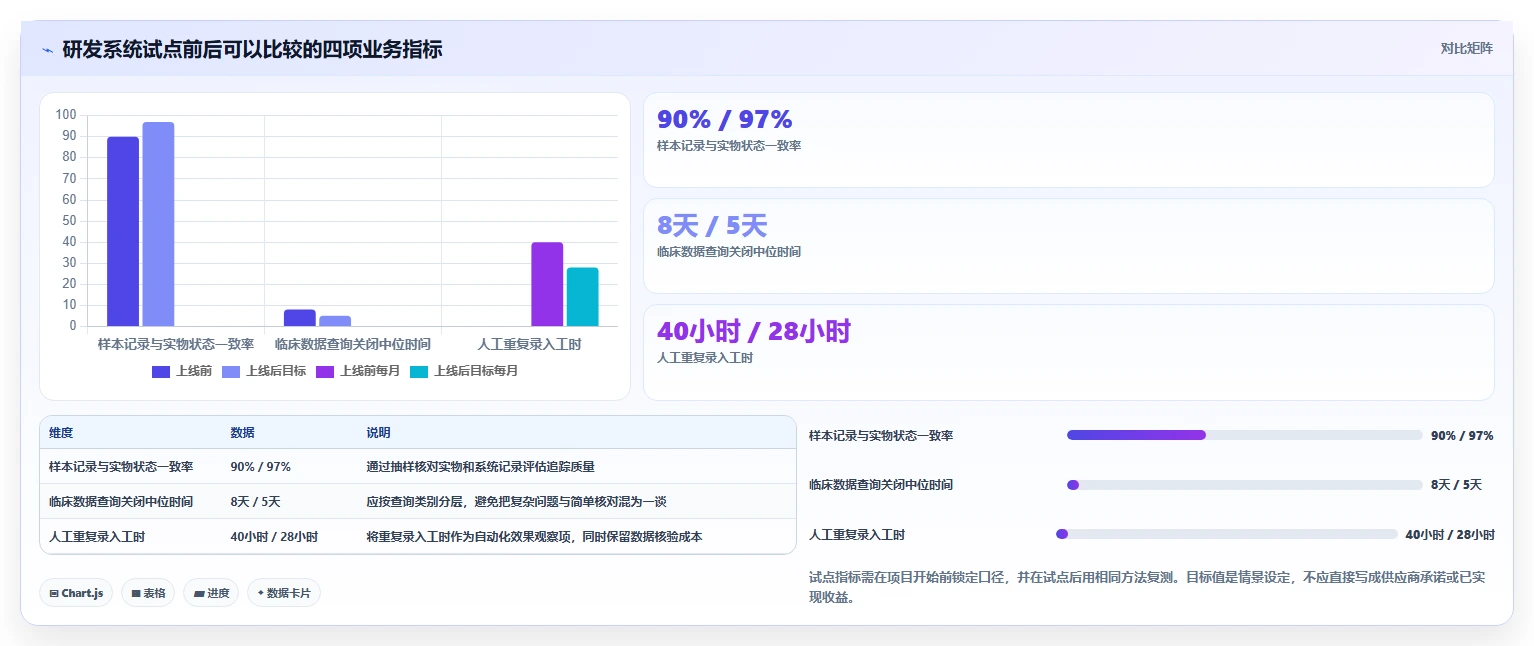The height and width of the screenshot is (646, 1534).
Task: Click the 90% / 97% value beside the progress bar
Action: pyautogui.click(x=1462, y=436)
